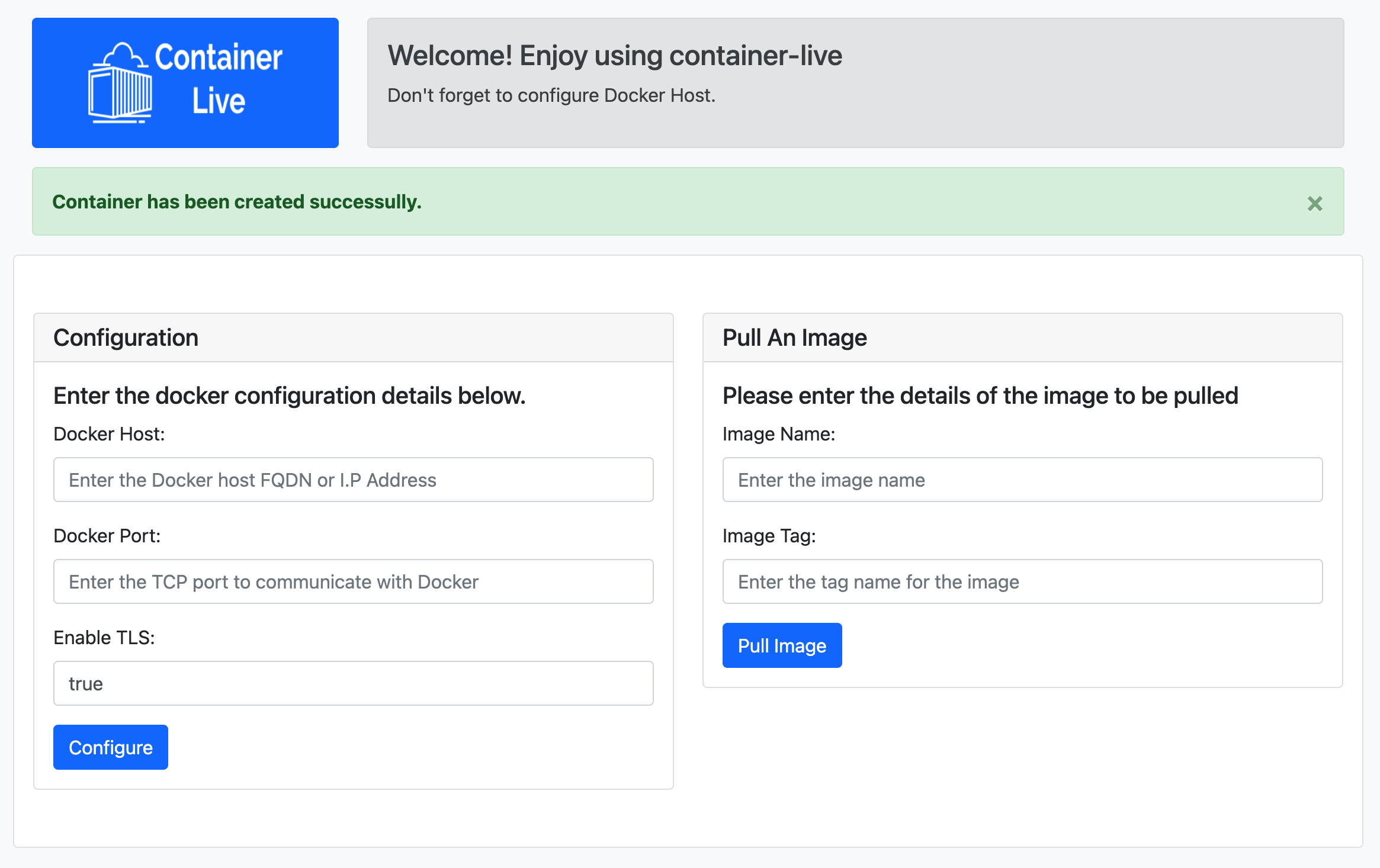
Task: Click the Enable TLS label
Action: click(104, 638)
